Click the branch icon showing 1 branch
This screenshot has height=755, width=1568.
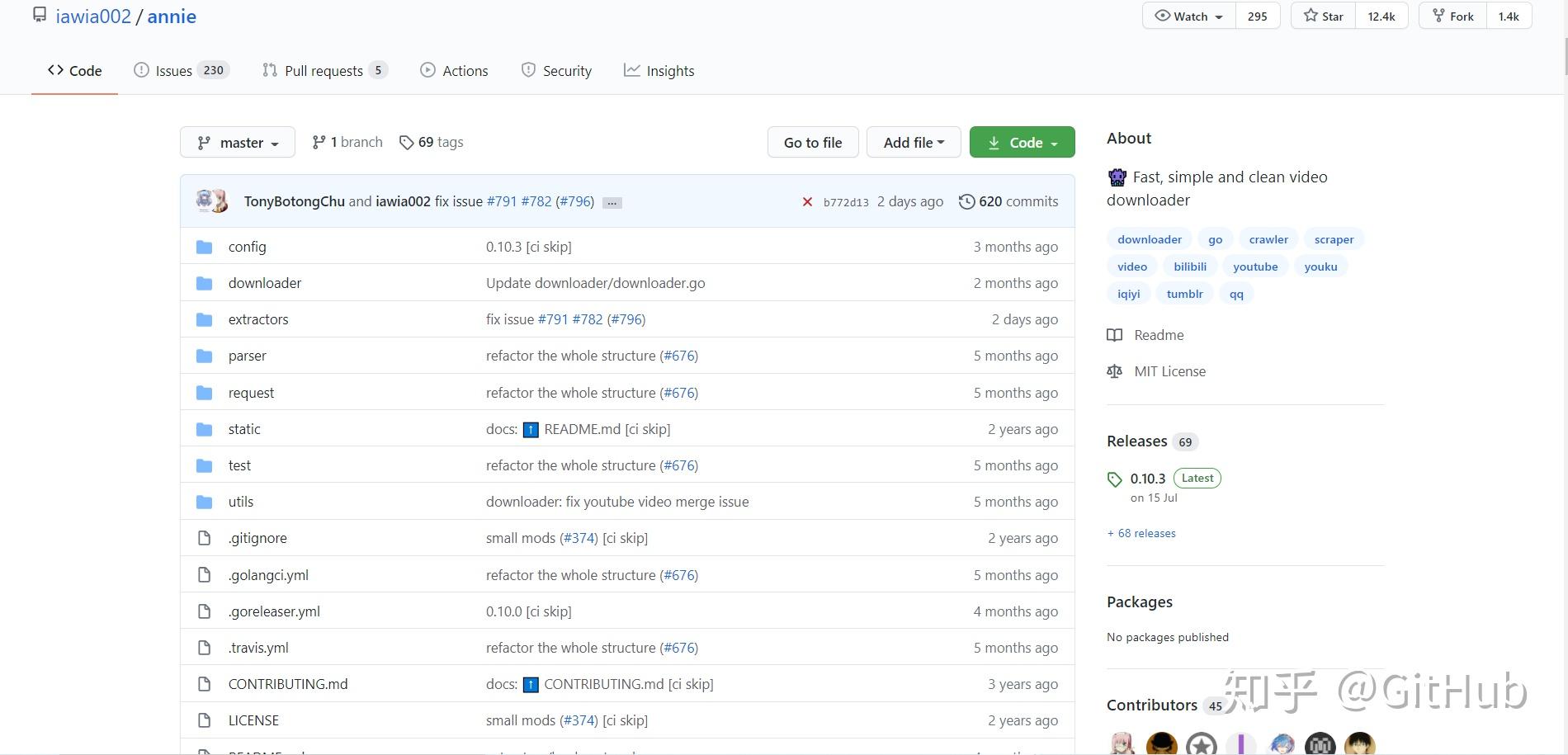[x=319, y=141]
